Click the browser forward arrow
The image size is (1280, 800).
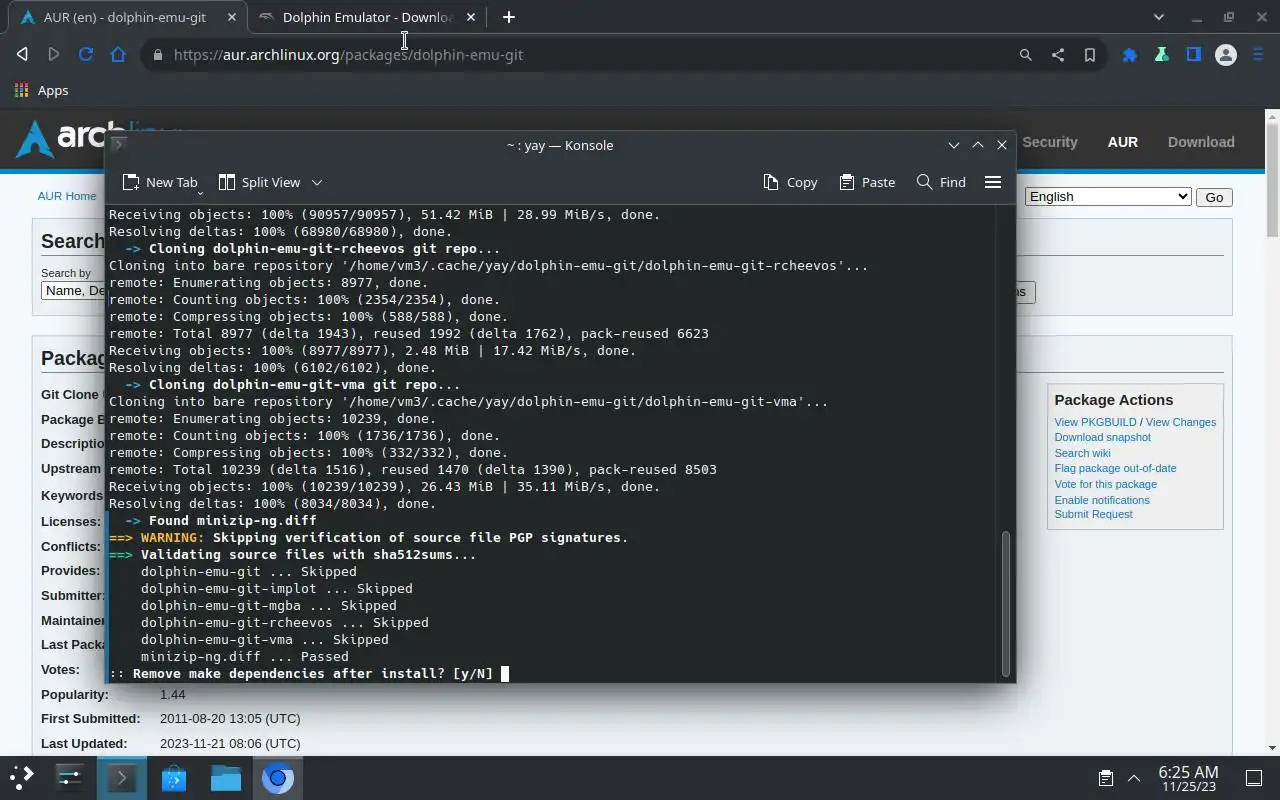(x=54, y=55)
